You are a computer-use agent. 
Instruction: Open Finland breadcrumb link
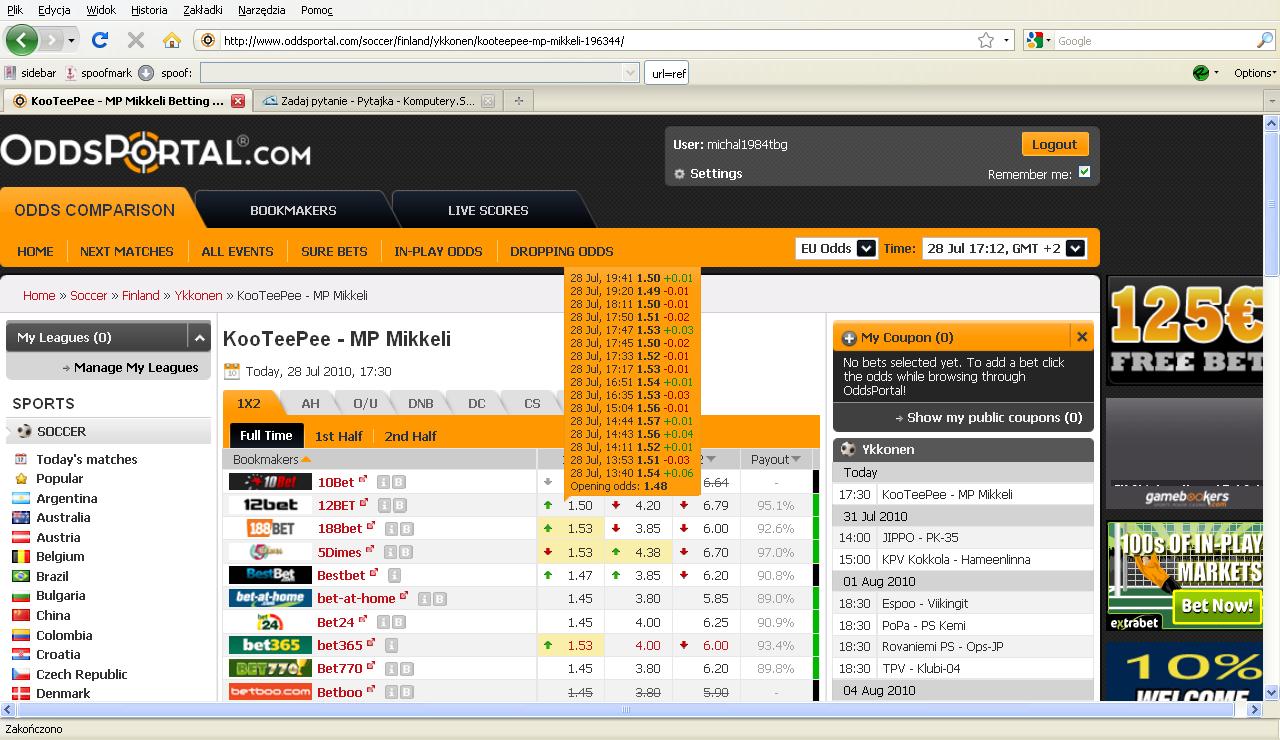141,295
